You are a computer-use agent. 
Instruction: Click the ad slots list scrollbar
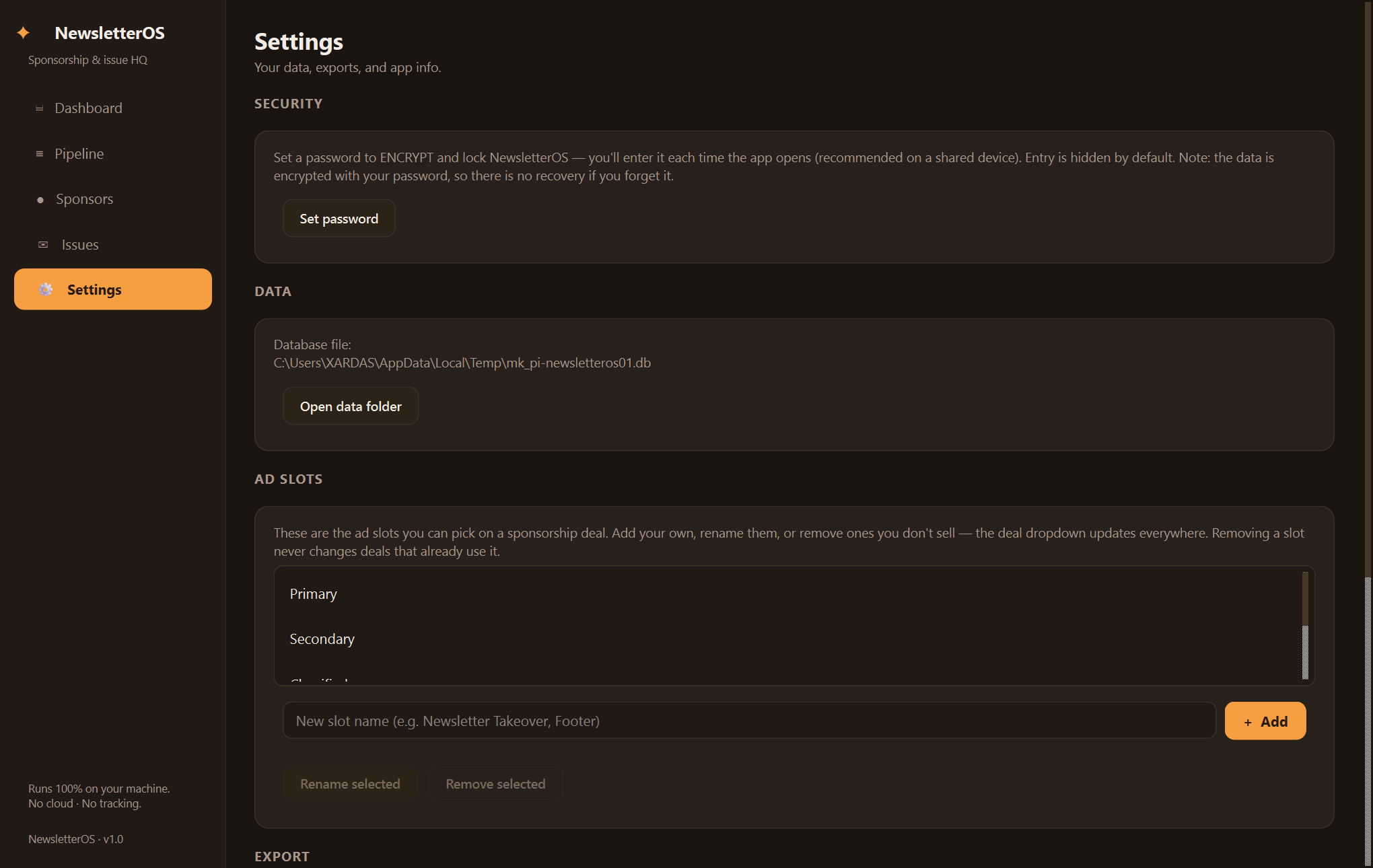1305,626
